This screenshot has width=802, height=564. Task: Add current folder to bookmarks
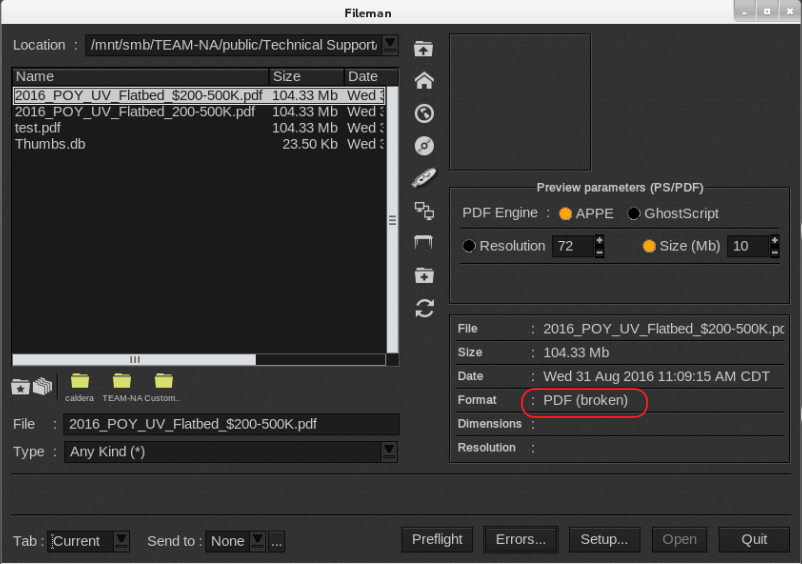(x=21, y=385)
